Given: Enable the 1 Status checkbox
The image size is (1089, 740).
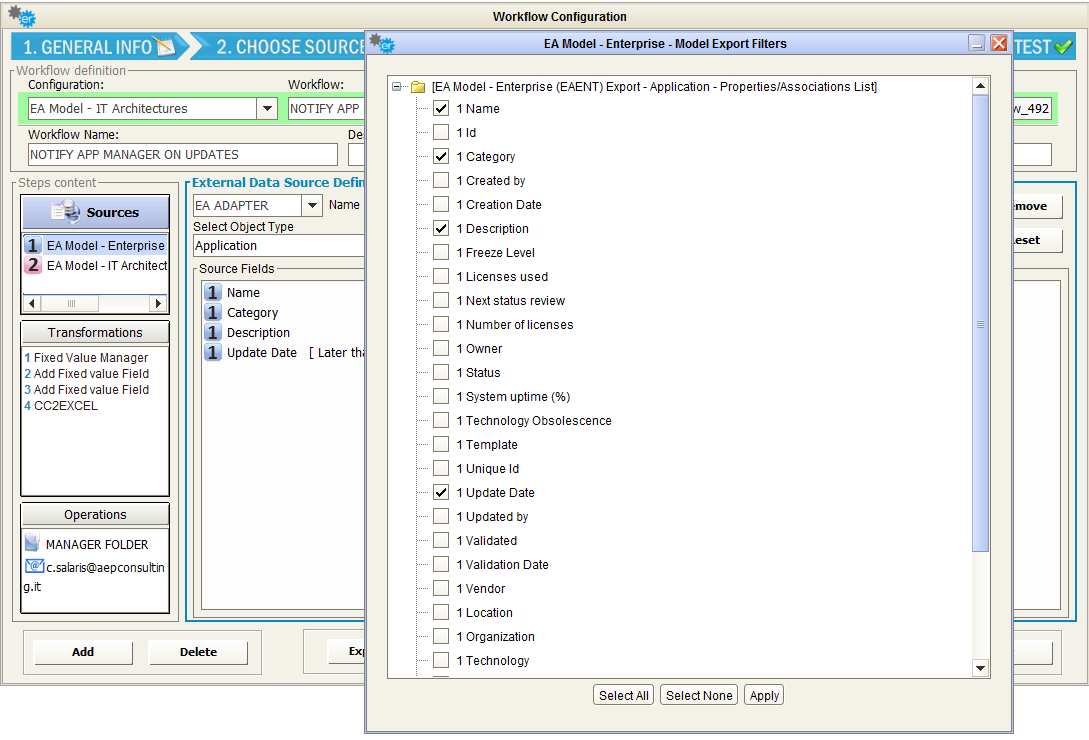Looking at the screenshot, I should [441, 372].
